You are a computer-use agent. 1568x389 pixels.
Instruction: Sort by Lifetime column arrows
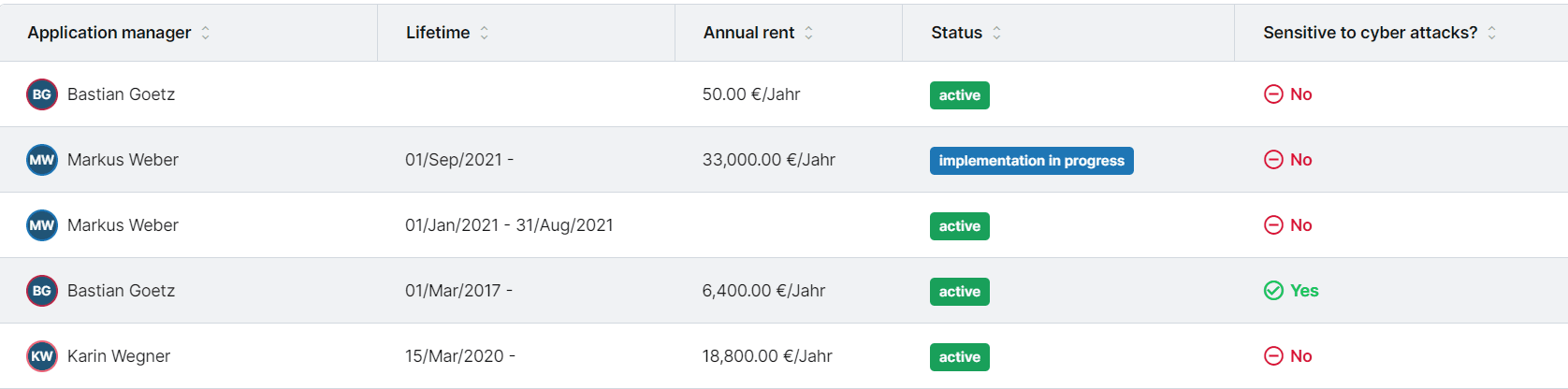click(x=485, y=33)
